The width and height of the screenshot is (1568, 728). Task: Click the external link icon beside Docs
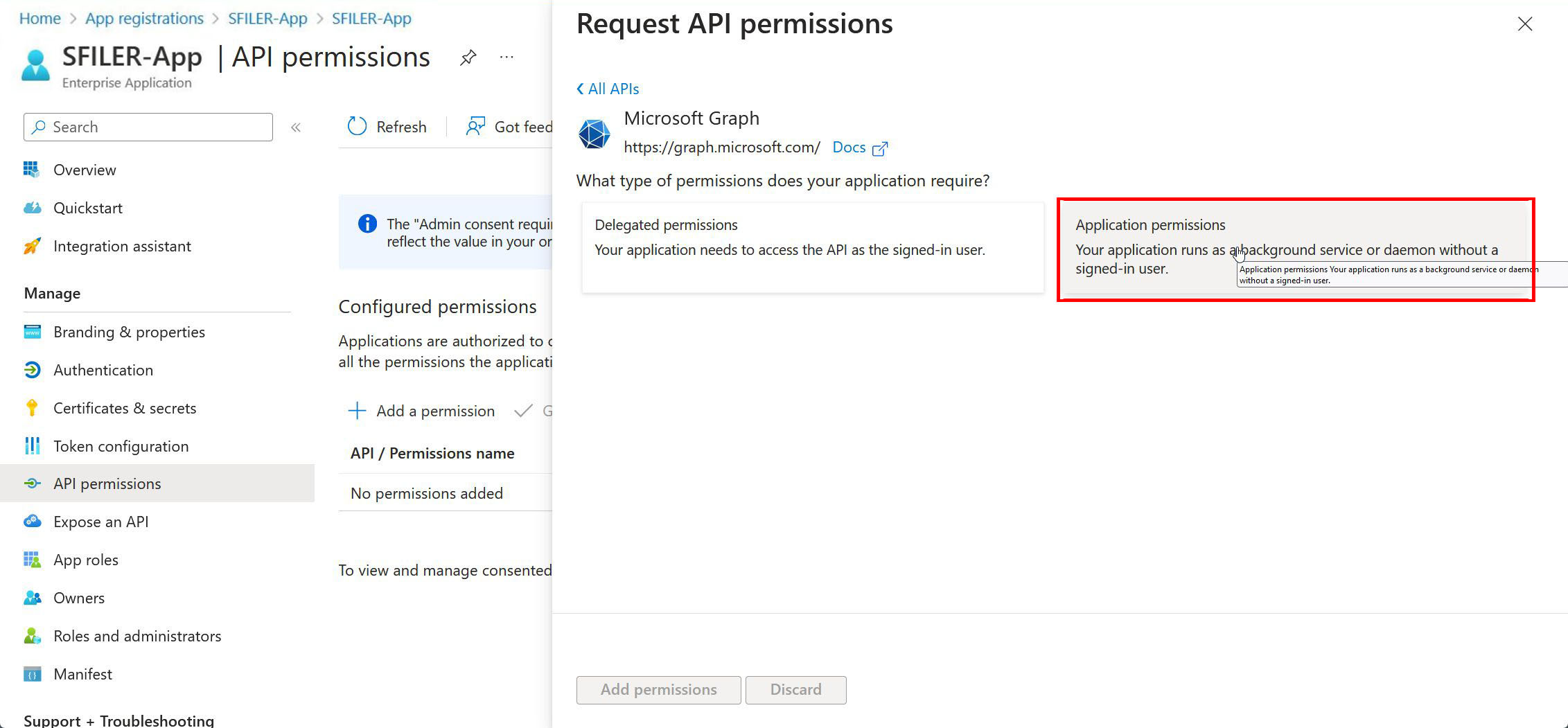(x=880, y=148)
